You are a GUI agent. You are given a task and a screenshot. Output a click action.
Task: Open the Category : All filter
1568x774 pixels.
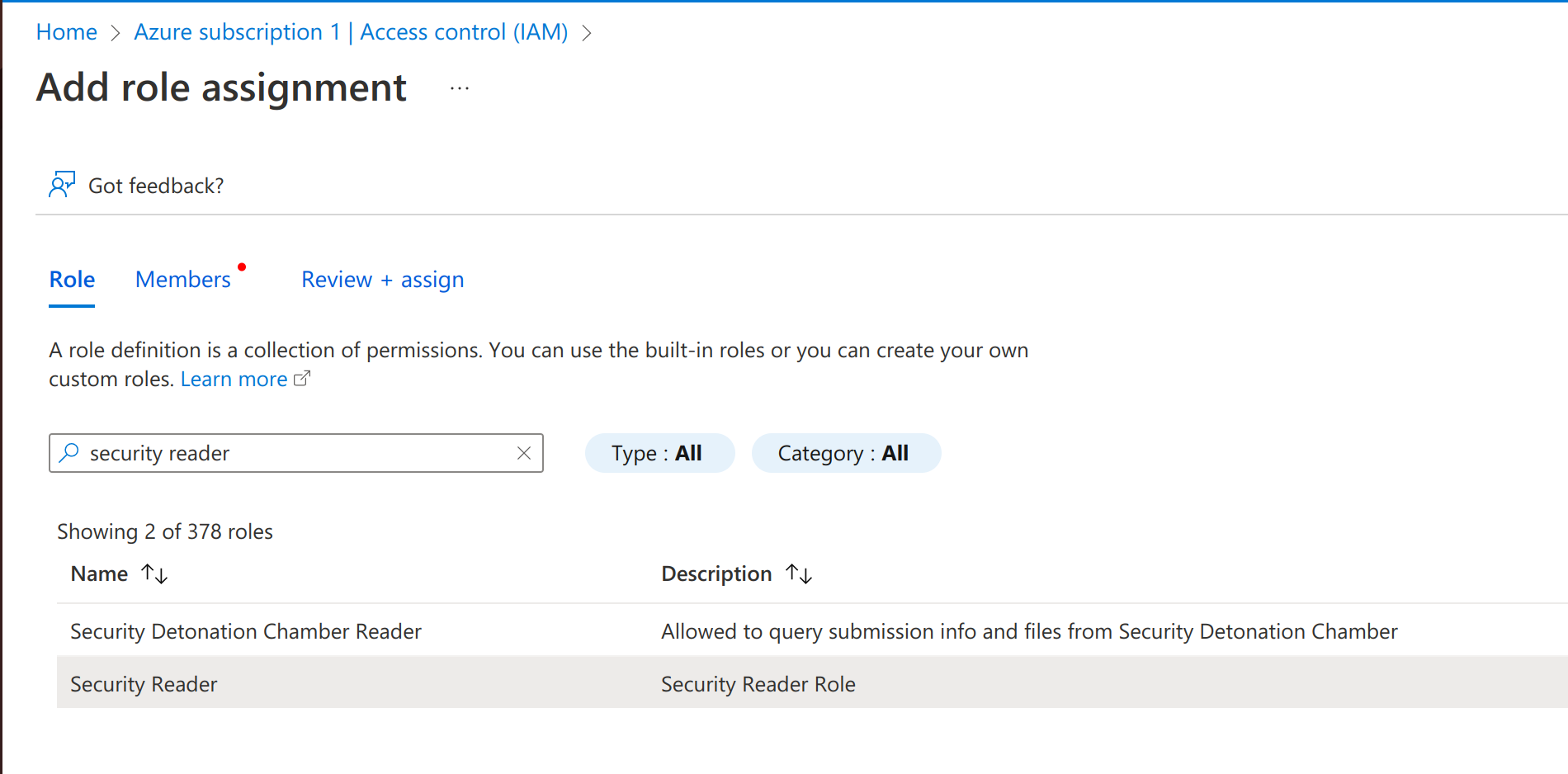(846, 453)
